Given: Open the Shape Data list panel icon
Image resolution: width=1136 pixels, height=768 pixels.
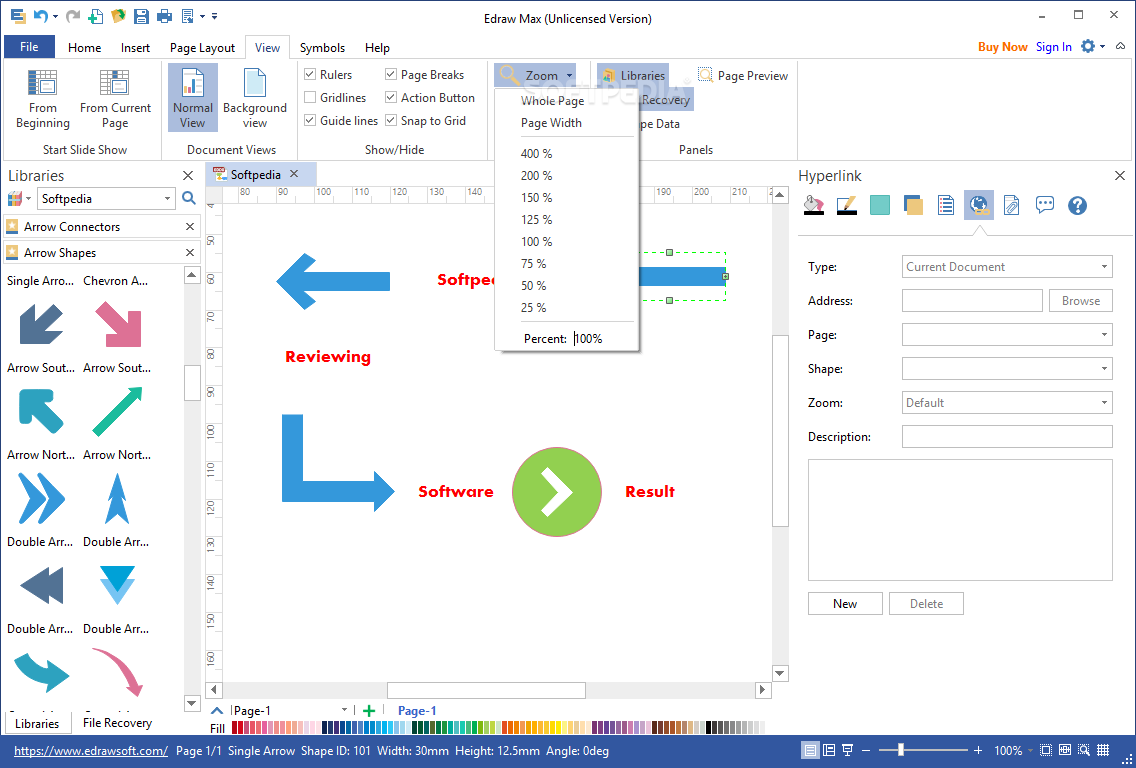Looking at the screenshot, I should coord(945,206).
